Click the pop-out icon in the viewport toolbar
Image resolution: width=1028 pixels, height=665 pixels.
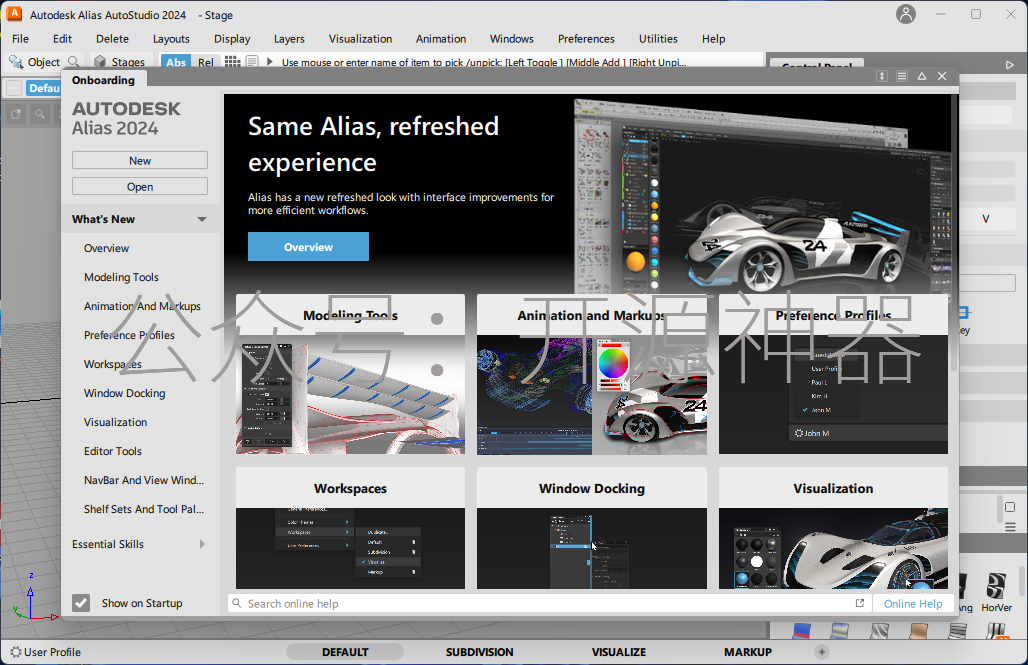tap(16, 114)
